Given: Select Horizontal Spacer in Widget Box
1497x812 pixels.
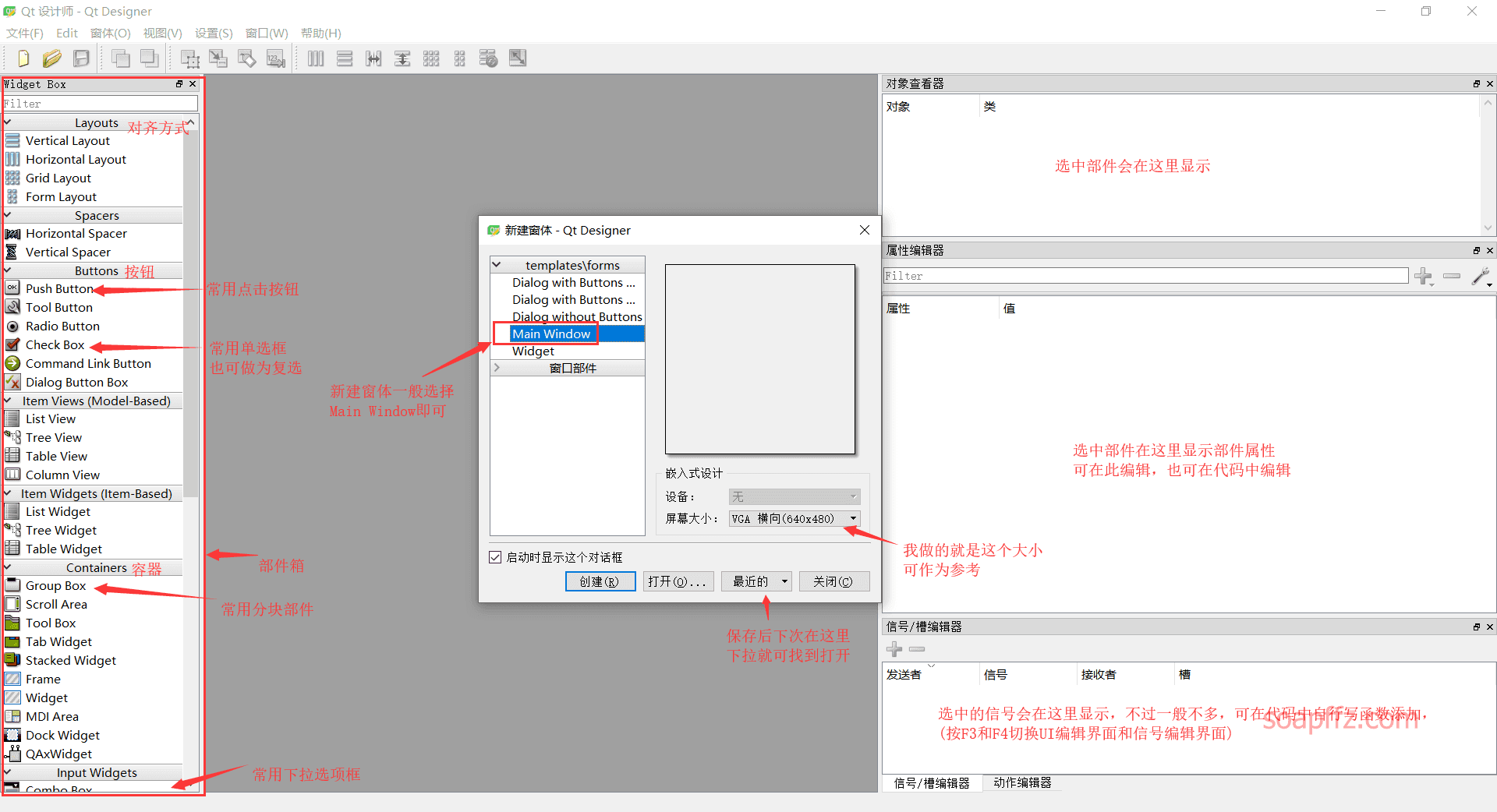Looking at the screenshot, I should [x=76, y=233].
